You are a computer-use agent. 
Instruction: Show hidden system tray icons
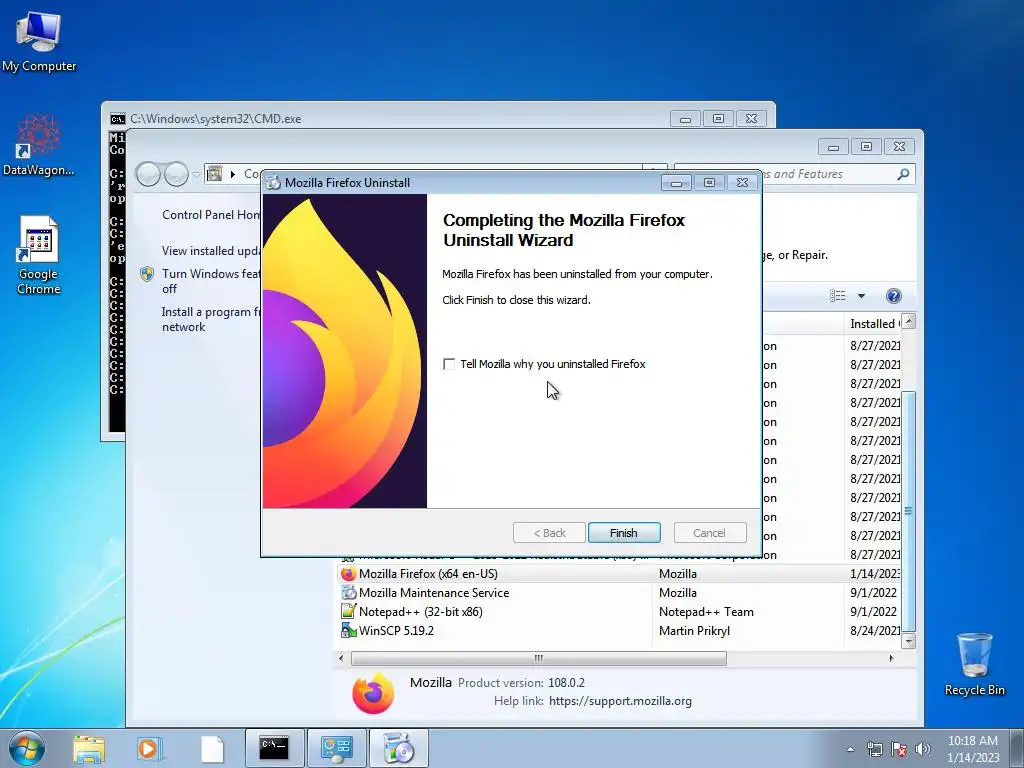pos(850,749)
